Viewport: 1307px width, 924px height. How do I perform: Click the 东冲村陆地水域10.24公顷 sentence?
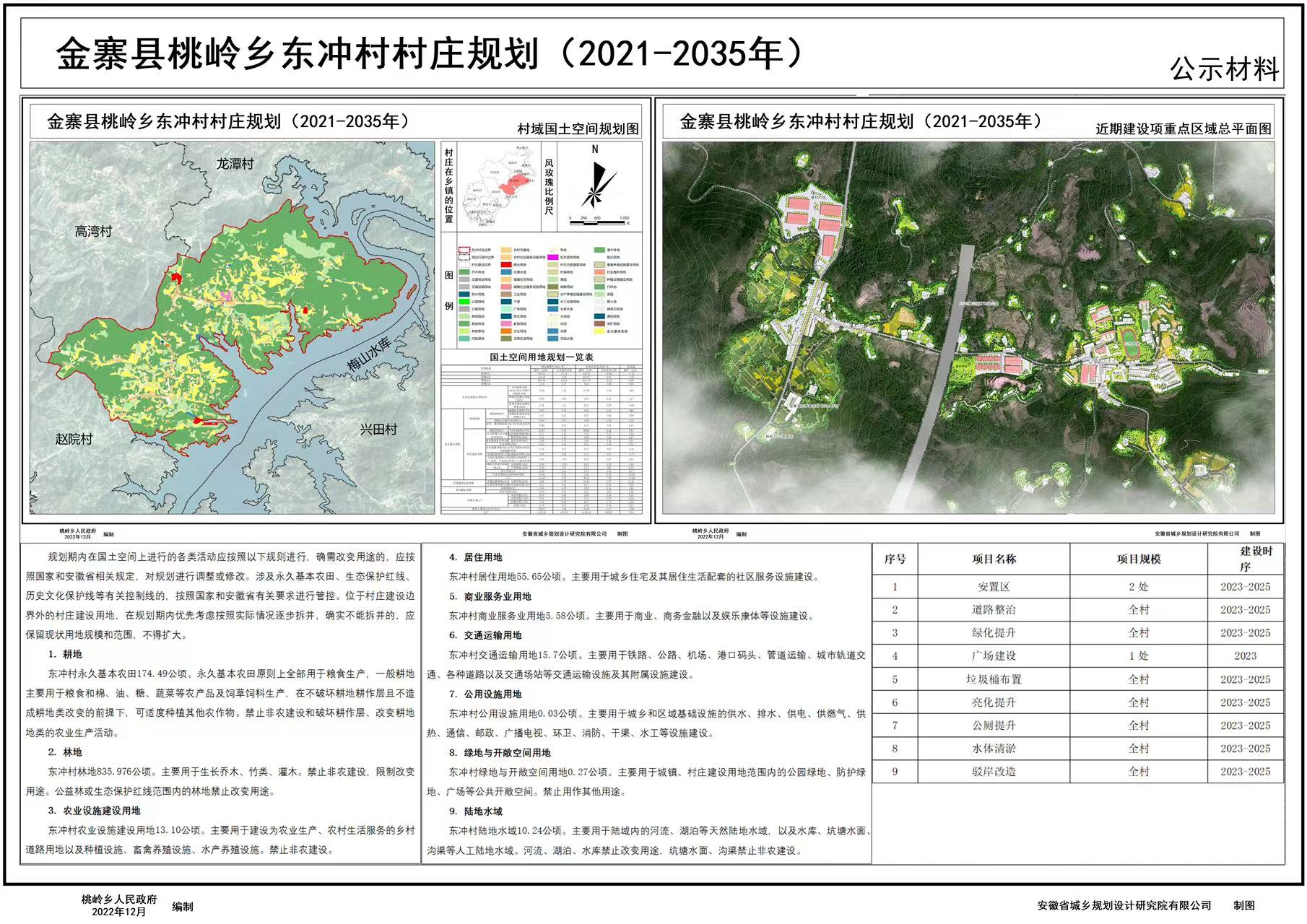(508, 831)
